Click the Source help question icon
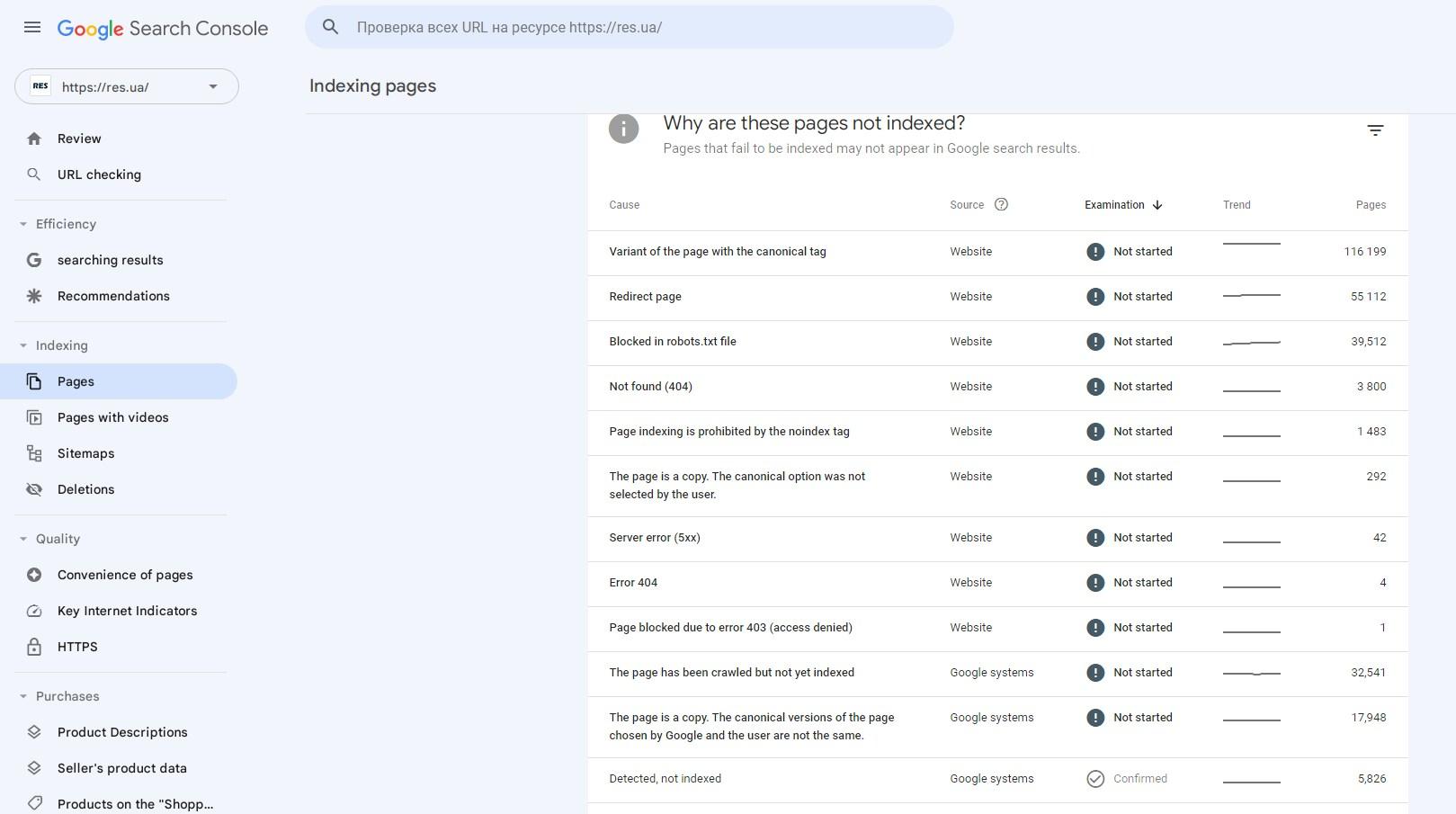 1001,205
